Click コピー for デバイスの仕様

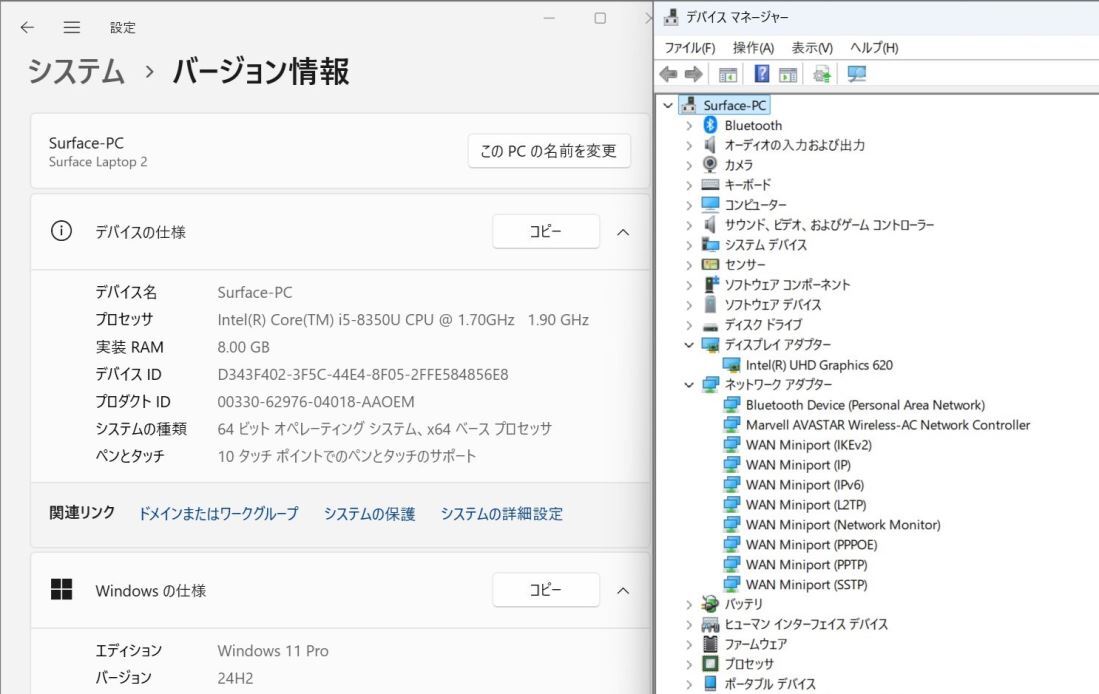tap(546, 231)
